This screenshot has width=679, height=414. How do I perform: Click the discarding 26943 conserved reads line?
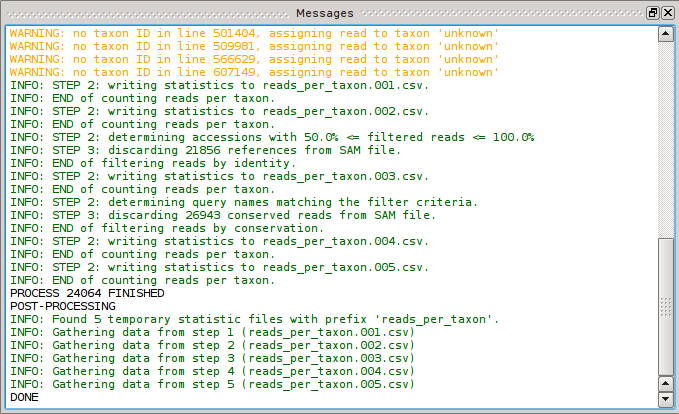coord(223,215)
